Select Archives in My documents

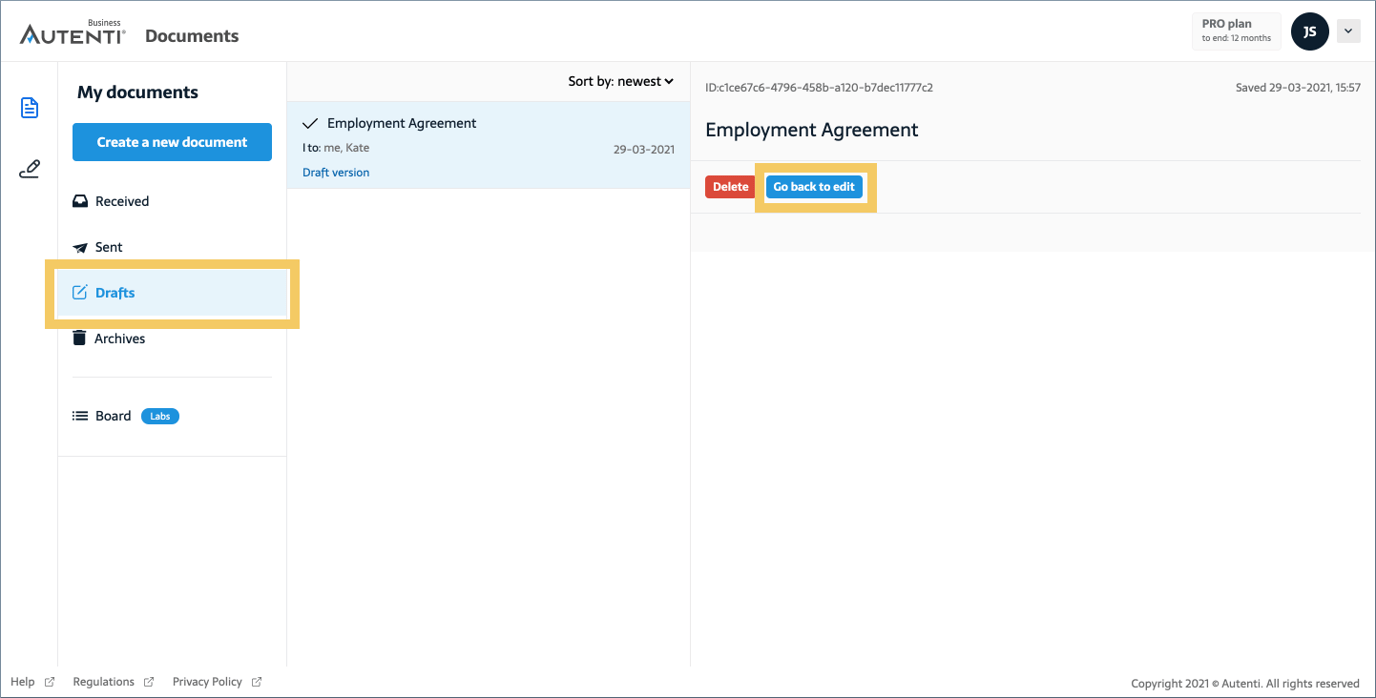pos(119,339)
